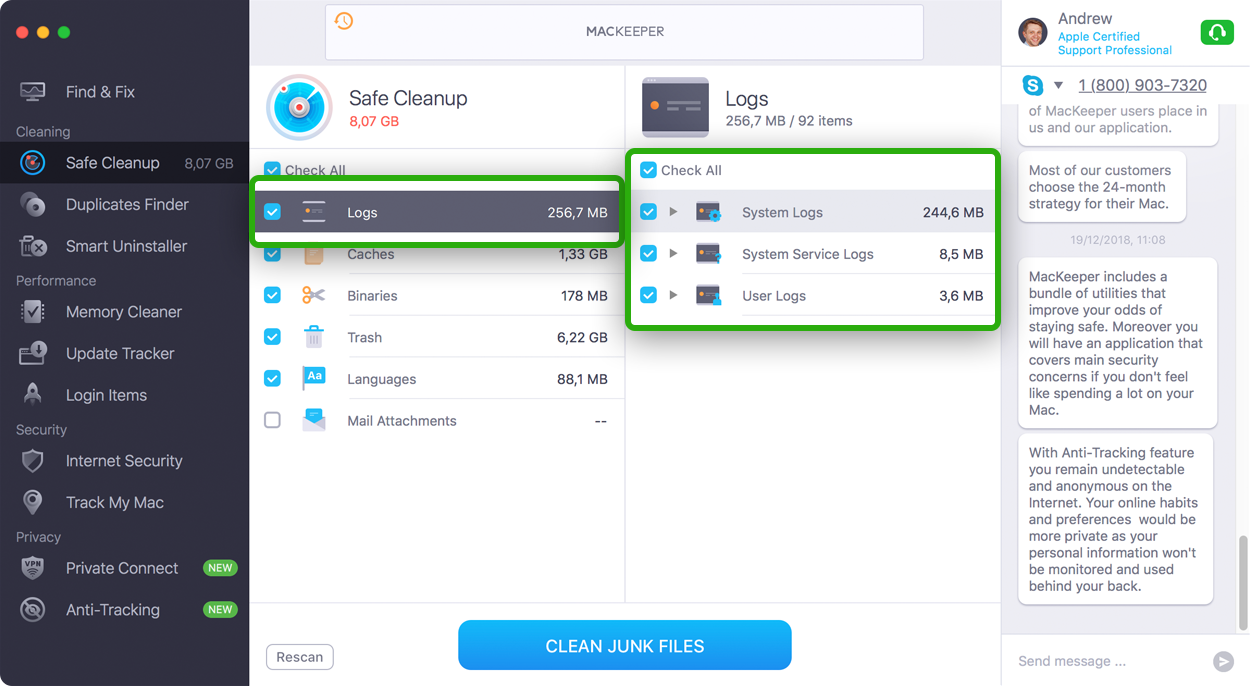This screenshot has width=1250, height=686.
Task: Click the Update Tracker icon
Action: [33, 353]
